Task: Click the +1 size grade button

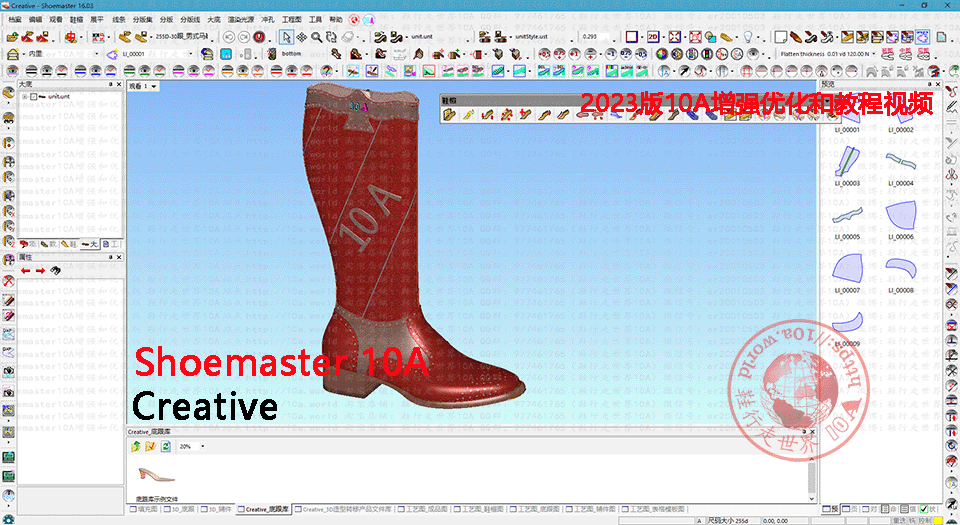Action: click(574, 54)
